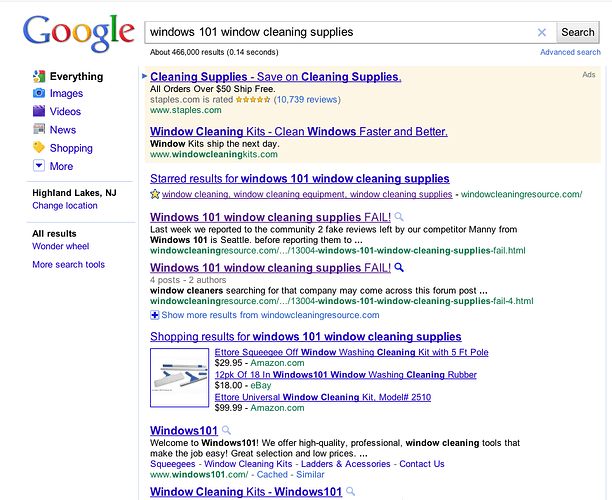This screenshot has height=500, width=612.
Task: Open 12pk Windows101 Rubber product
Action: 345,375
